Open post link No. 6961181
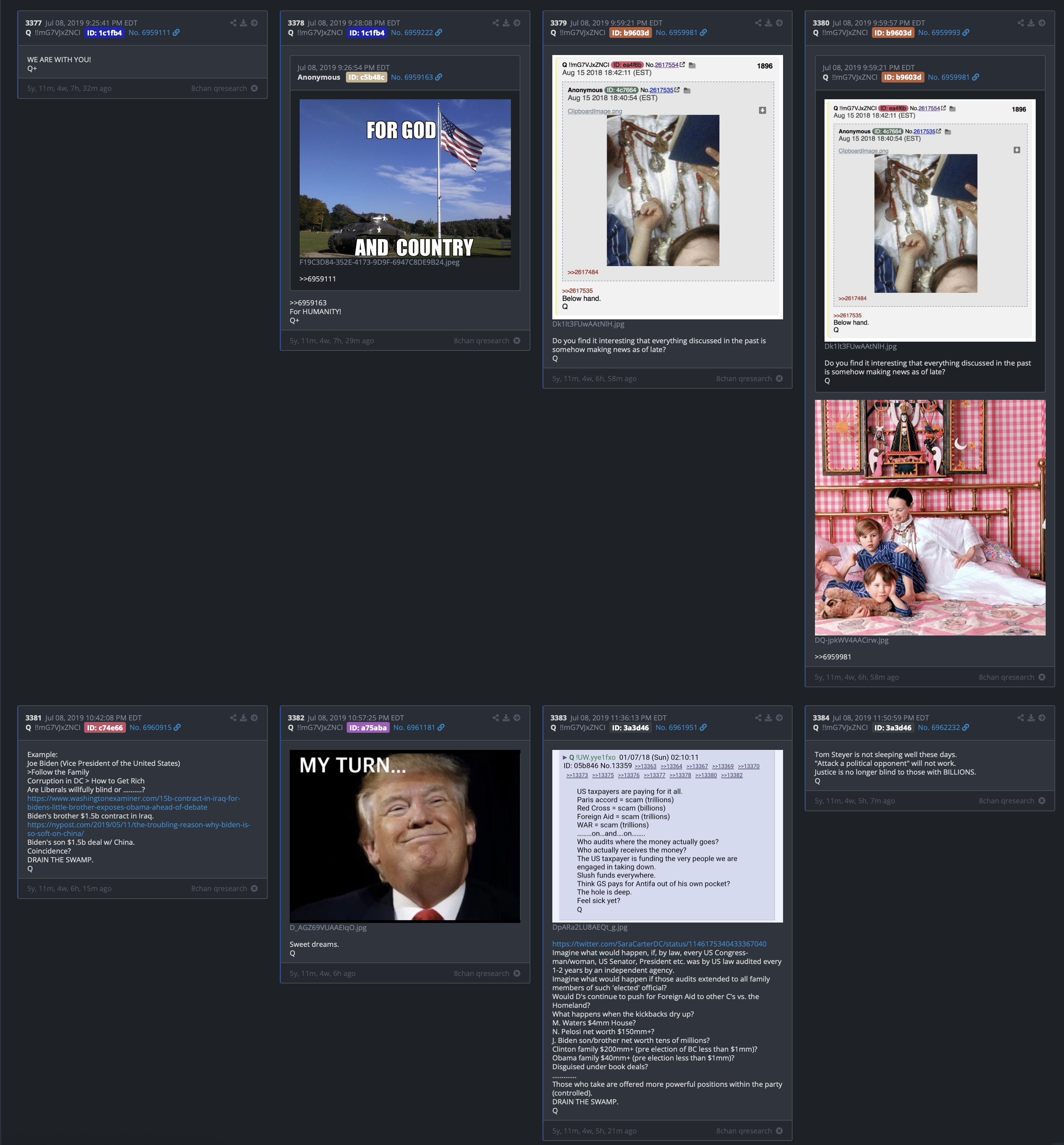Screen dimensions: 1064x1145 (x=418, y=728)
